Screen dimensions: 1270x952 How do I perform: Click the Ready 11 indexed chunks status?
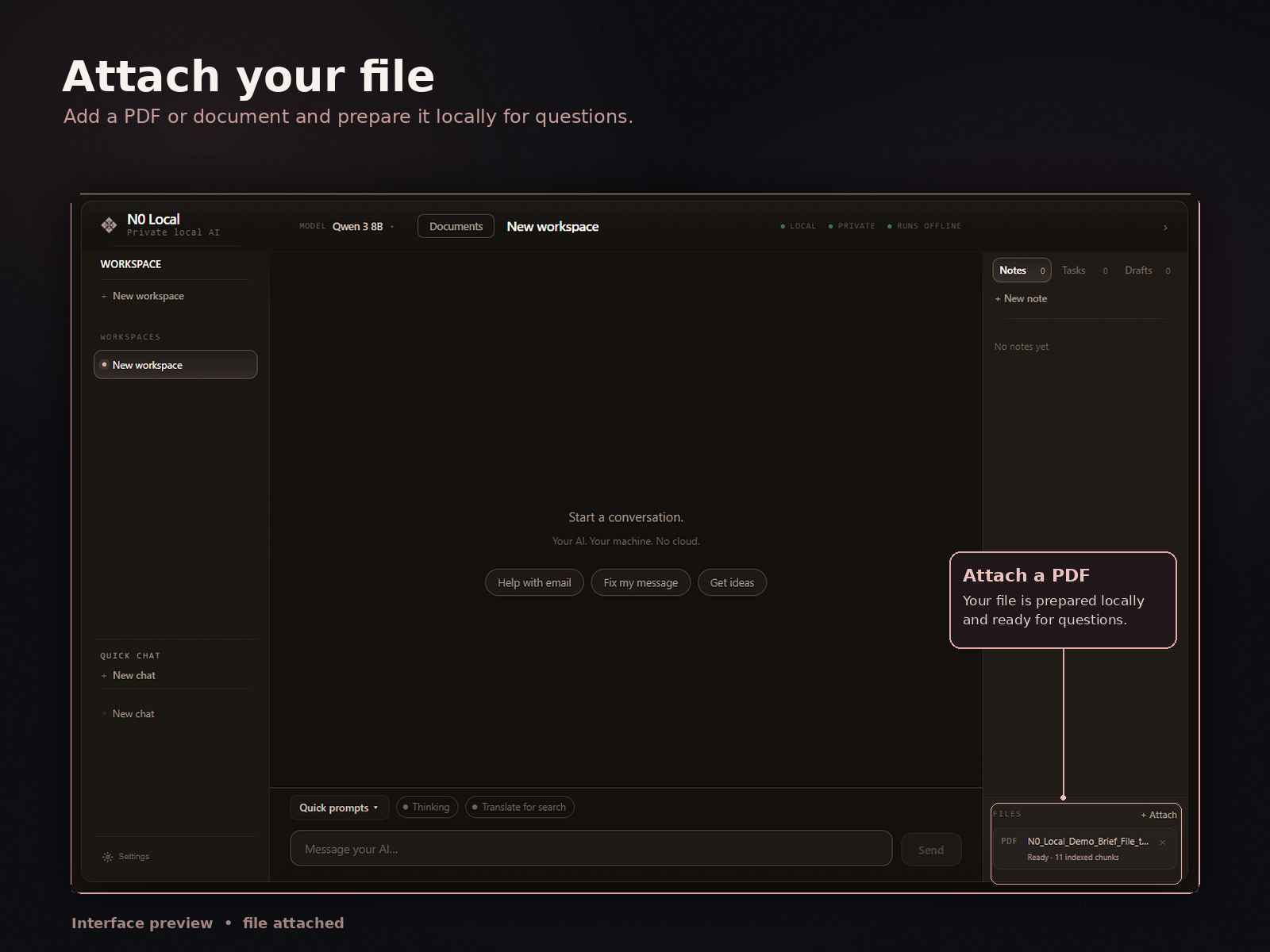(1073, 858)
